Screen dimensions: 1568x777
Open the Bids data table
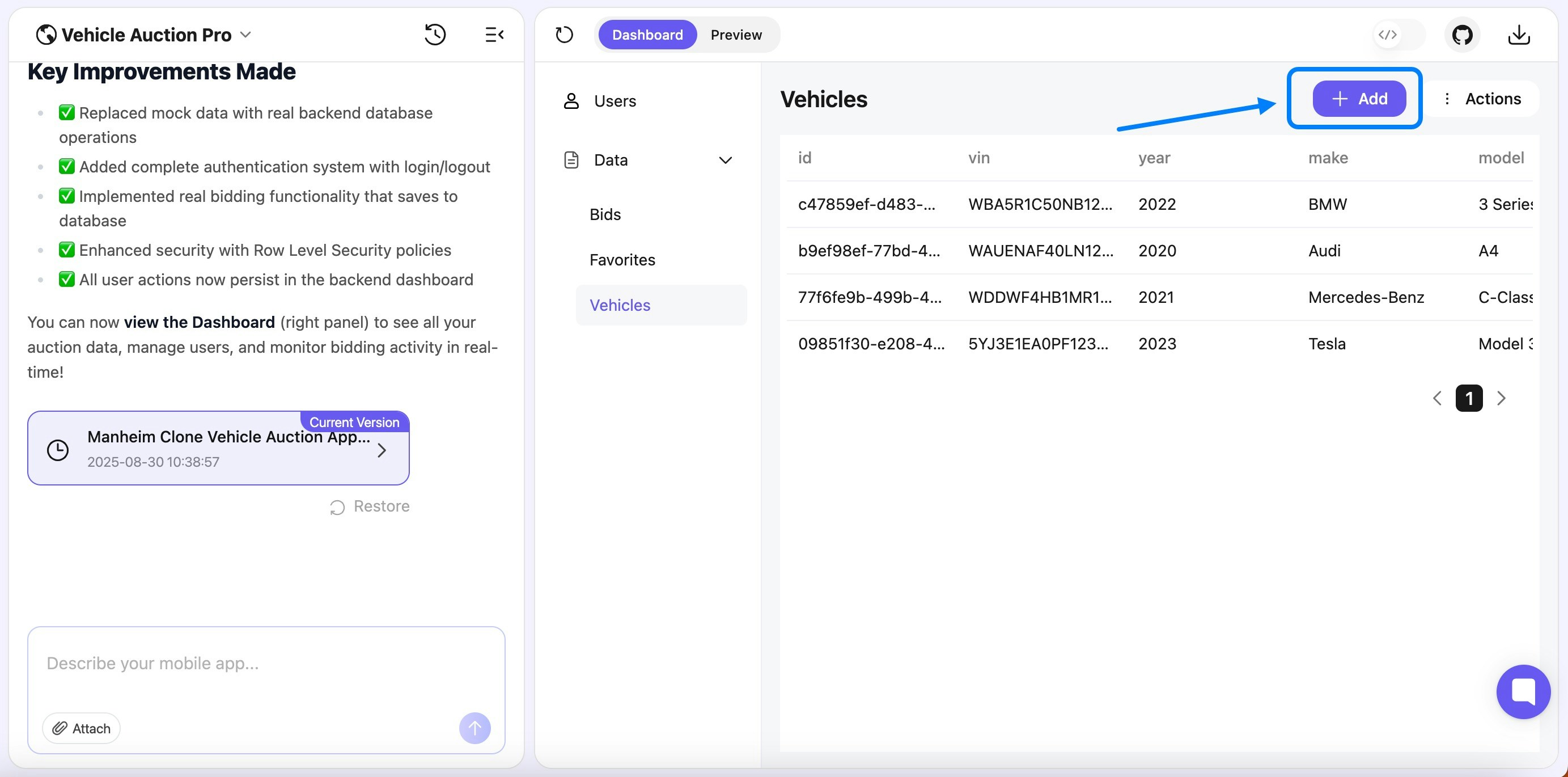tap(605, 214)
